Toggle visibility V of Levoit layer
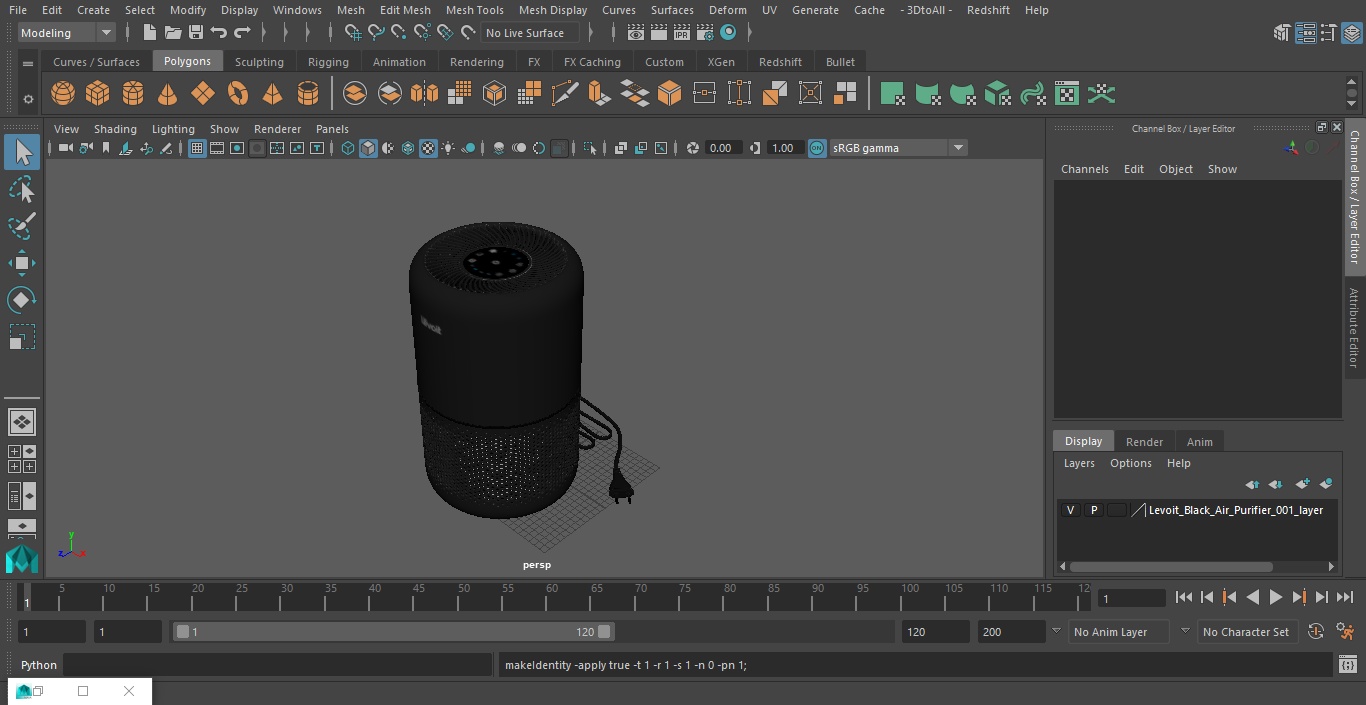This screenshot has width=1366, height=705. [1070, 510]
